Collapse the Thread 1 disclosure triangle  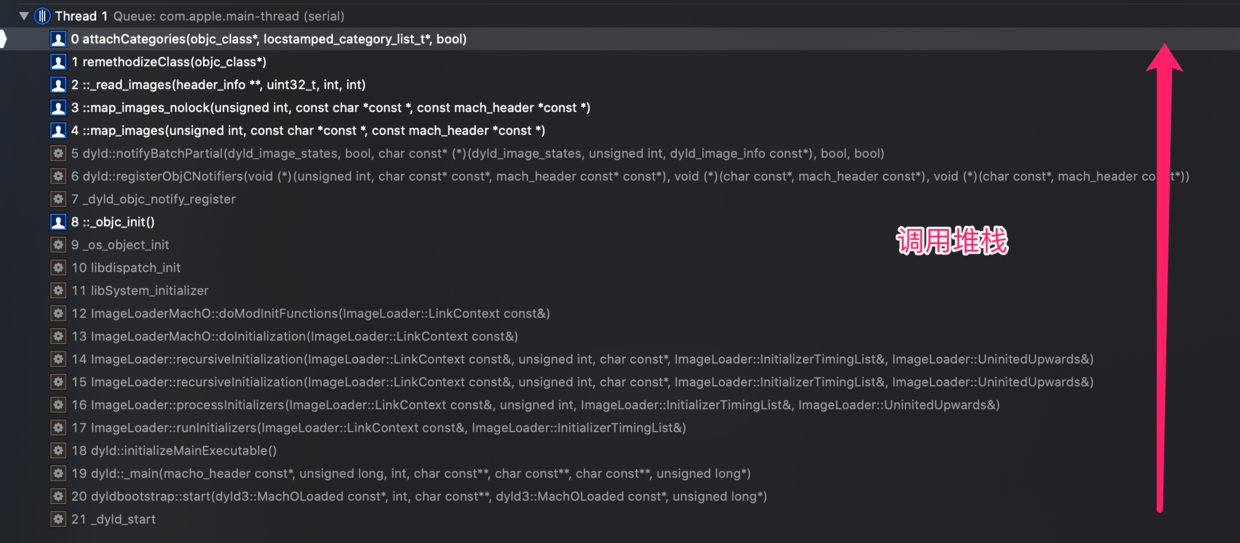pos(24,16)
